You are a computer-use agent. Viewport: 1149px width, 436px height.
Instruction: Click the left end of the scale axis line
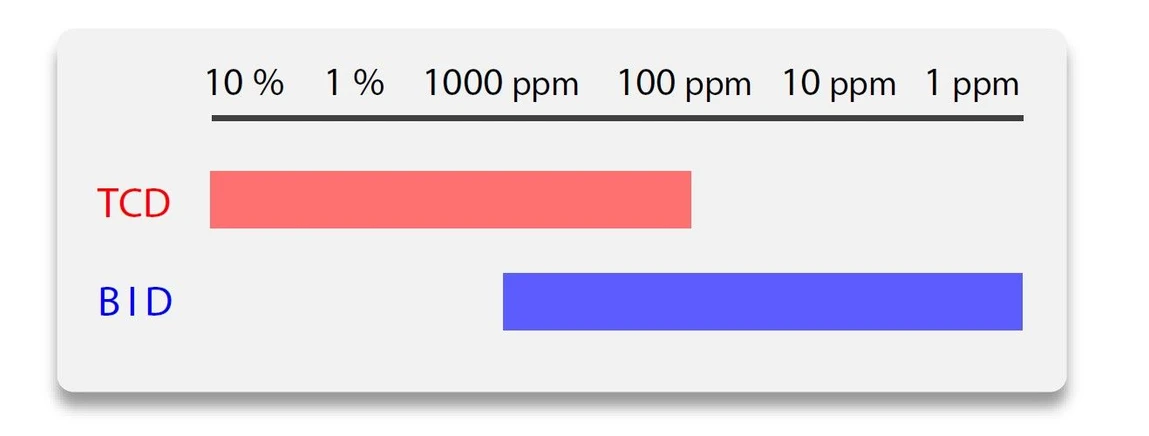(216, 119)
